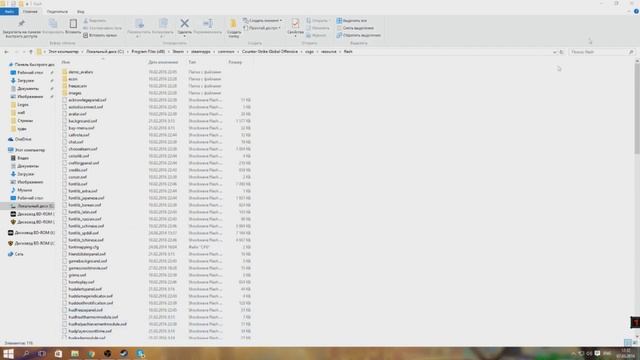This screenshot has height=360, width=640.
Task: Click resource in the address bar path
Action: (329, 52)
